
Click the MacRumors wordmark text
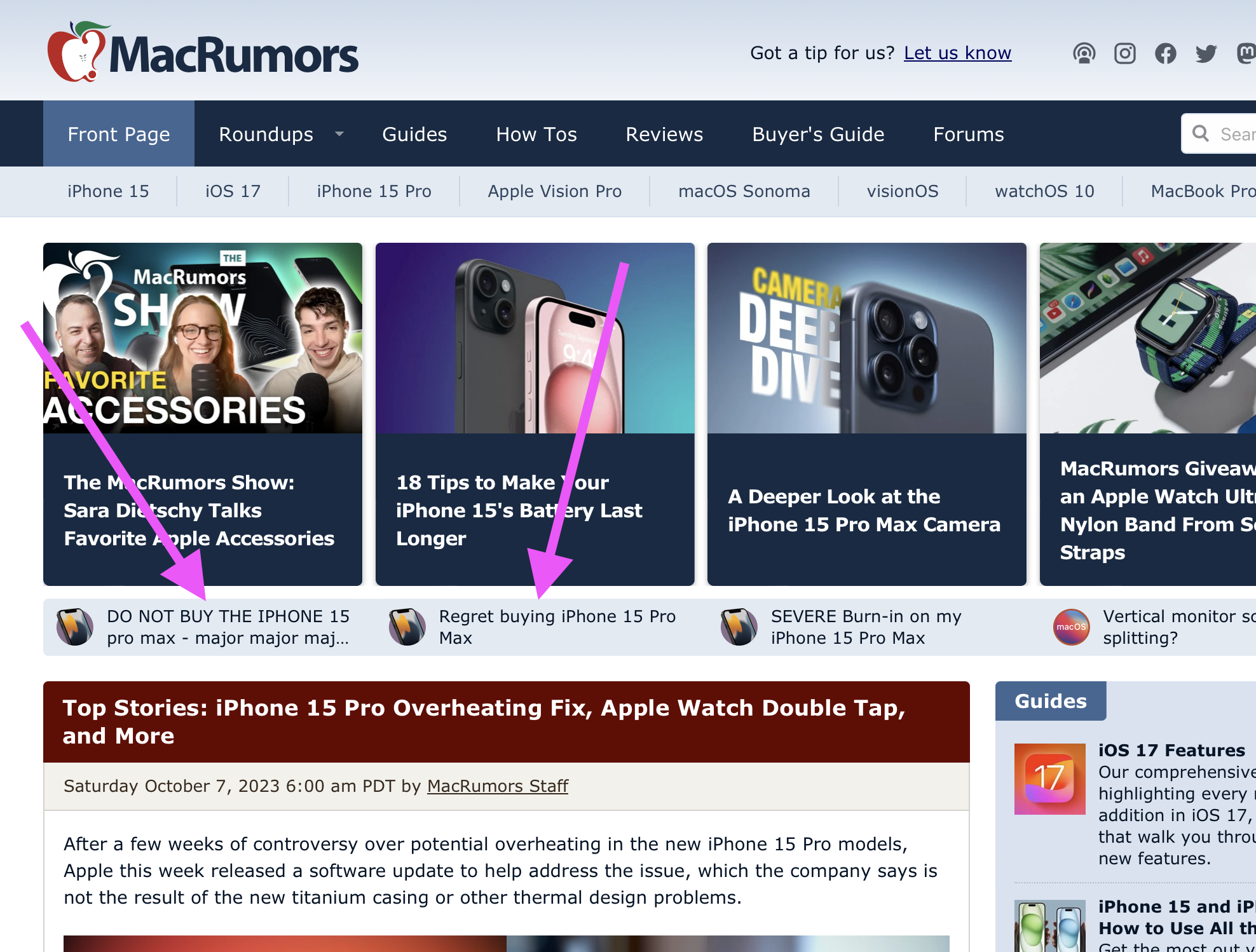point(234,55)
